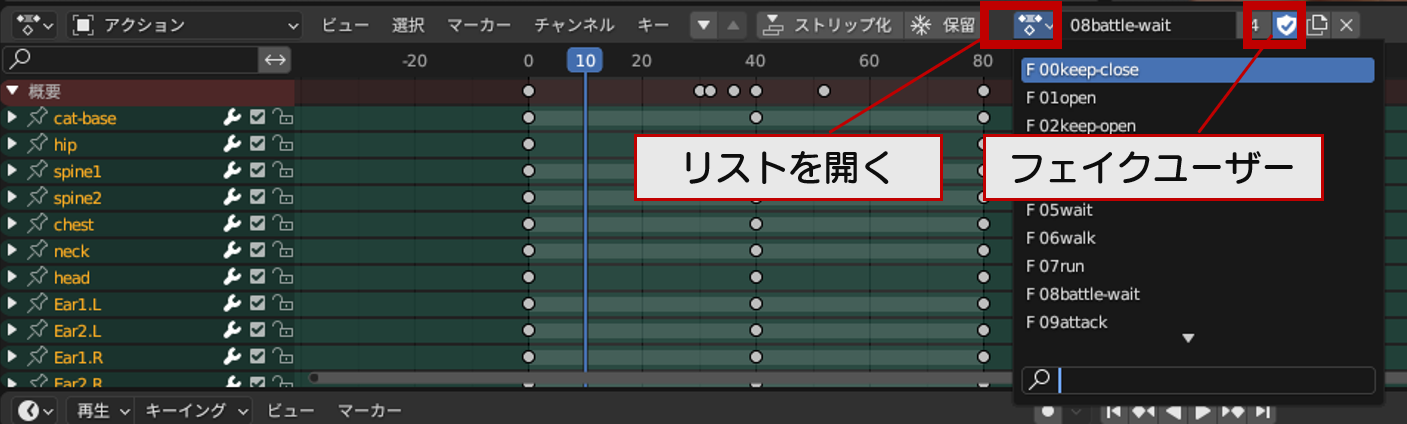Click jump to start playback icon
The height and width of the screenshot is (424, 1407).
coord(1112,411)
